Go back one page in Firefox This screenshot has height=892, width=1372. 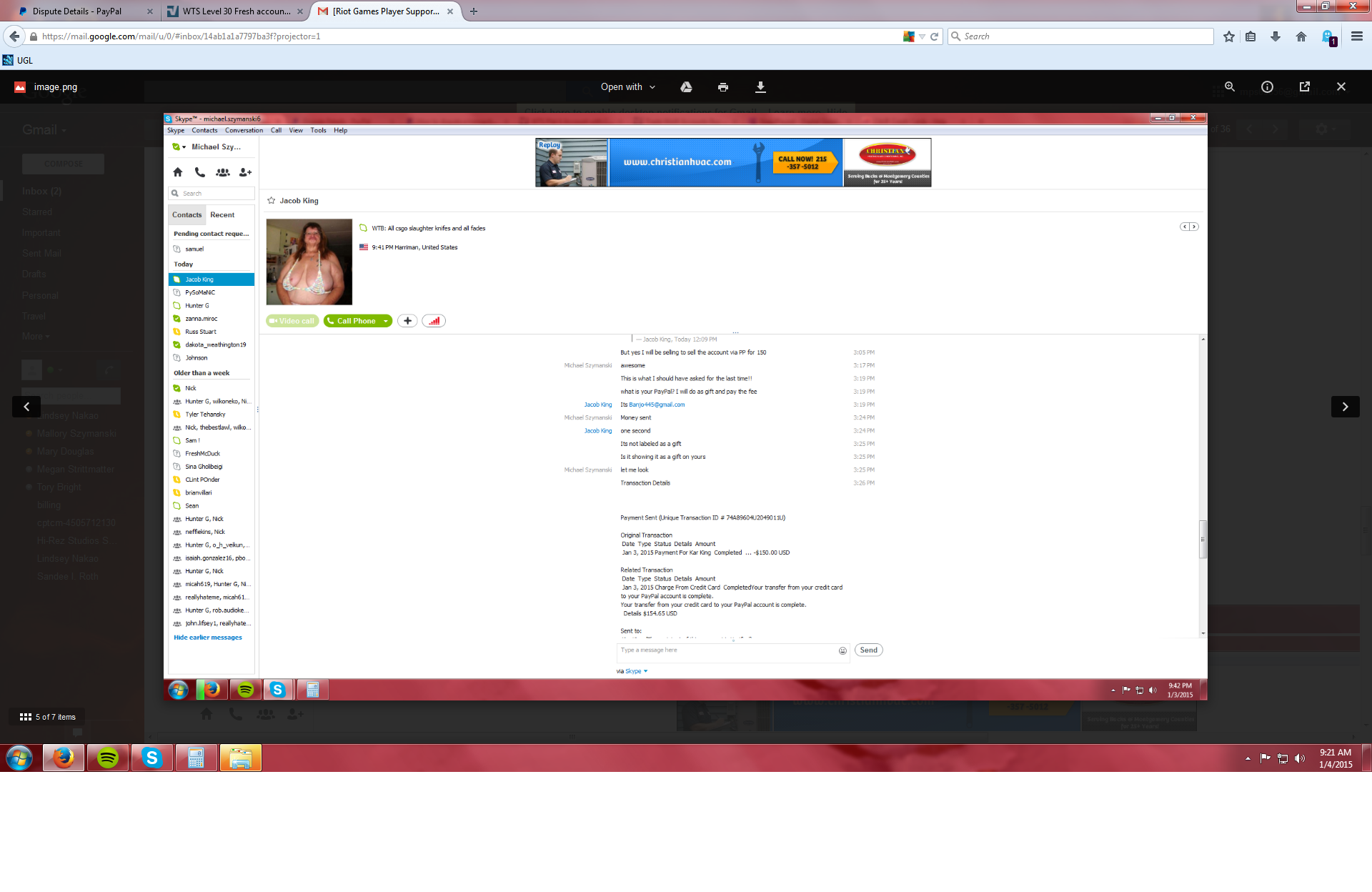14,36
